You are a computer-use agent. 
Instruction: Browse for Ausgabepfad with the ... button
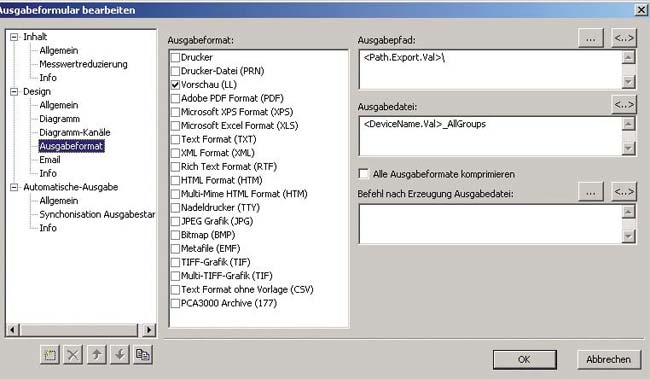591,38
